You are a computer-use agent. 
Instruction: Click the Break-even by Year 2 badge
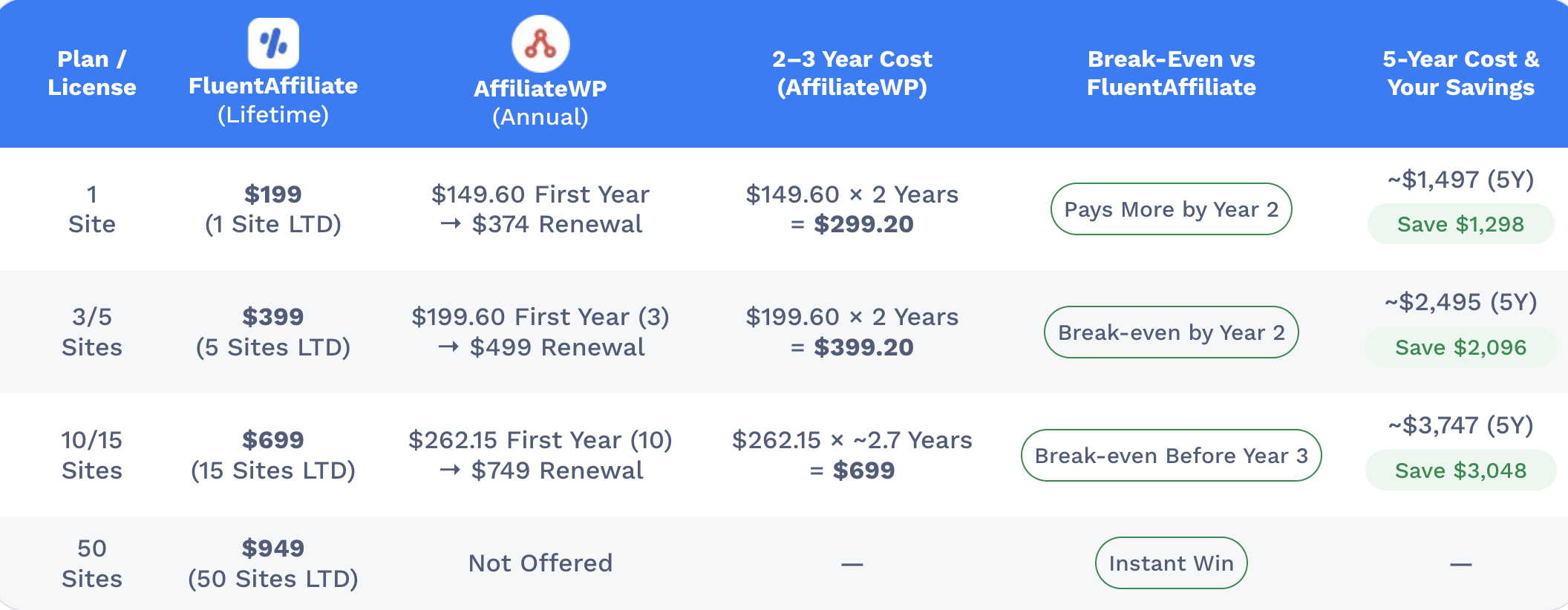(x=1171, y=332)
